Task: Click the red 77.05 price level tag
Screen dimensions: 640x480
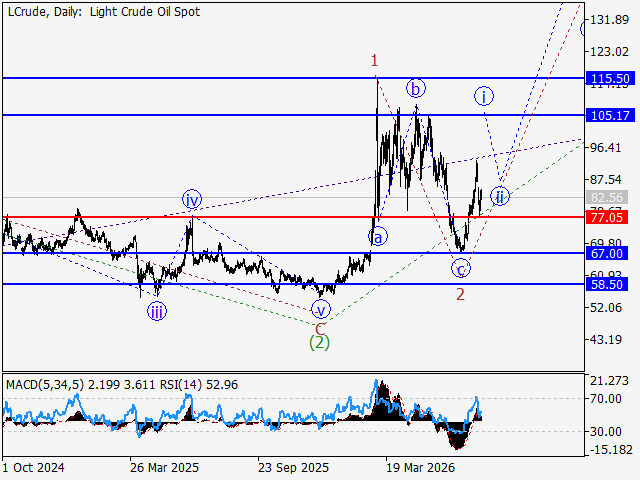Action: tap(607, 217)
